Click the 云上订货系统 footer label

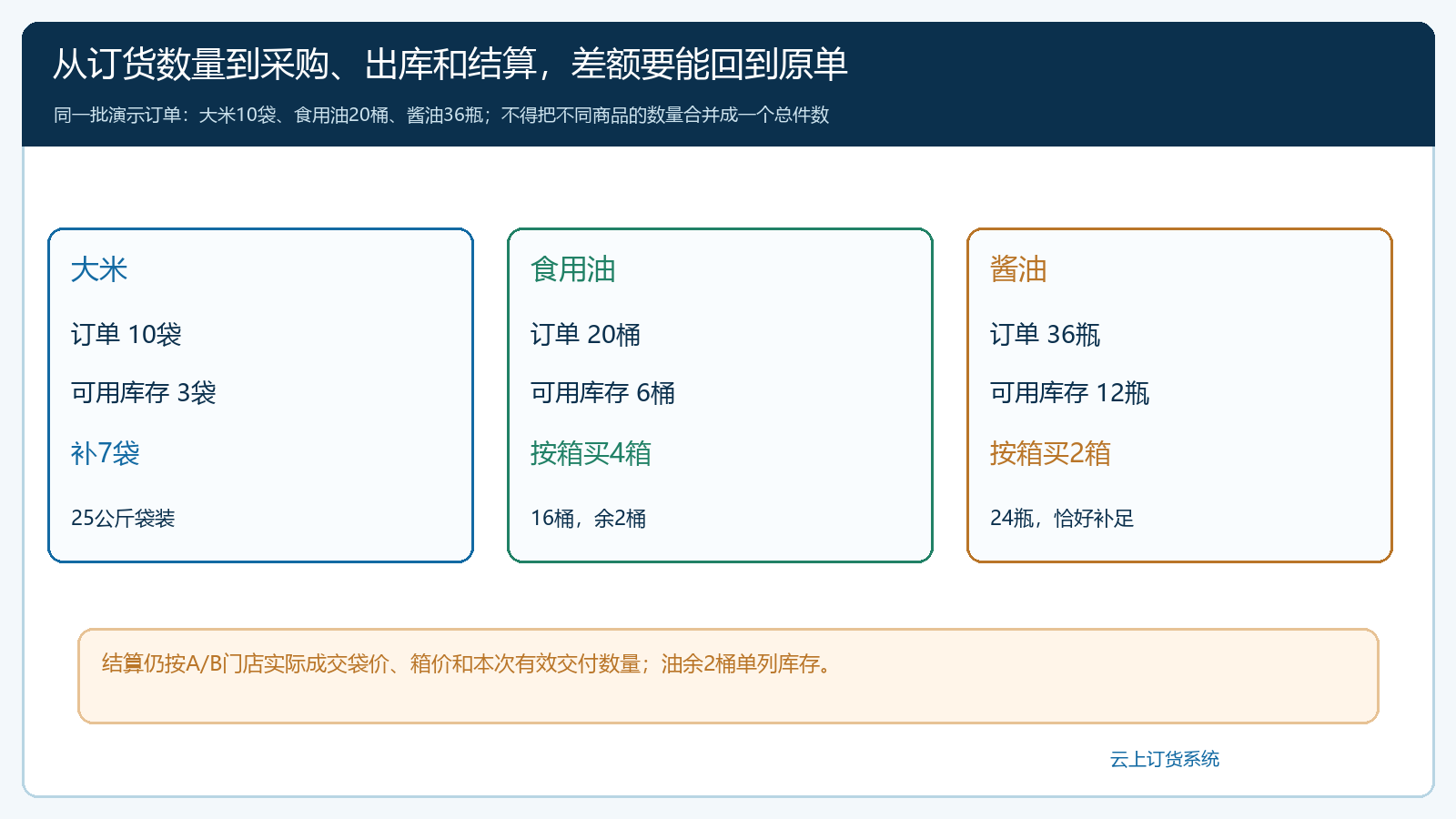point(1165,759)
